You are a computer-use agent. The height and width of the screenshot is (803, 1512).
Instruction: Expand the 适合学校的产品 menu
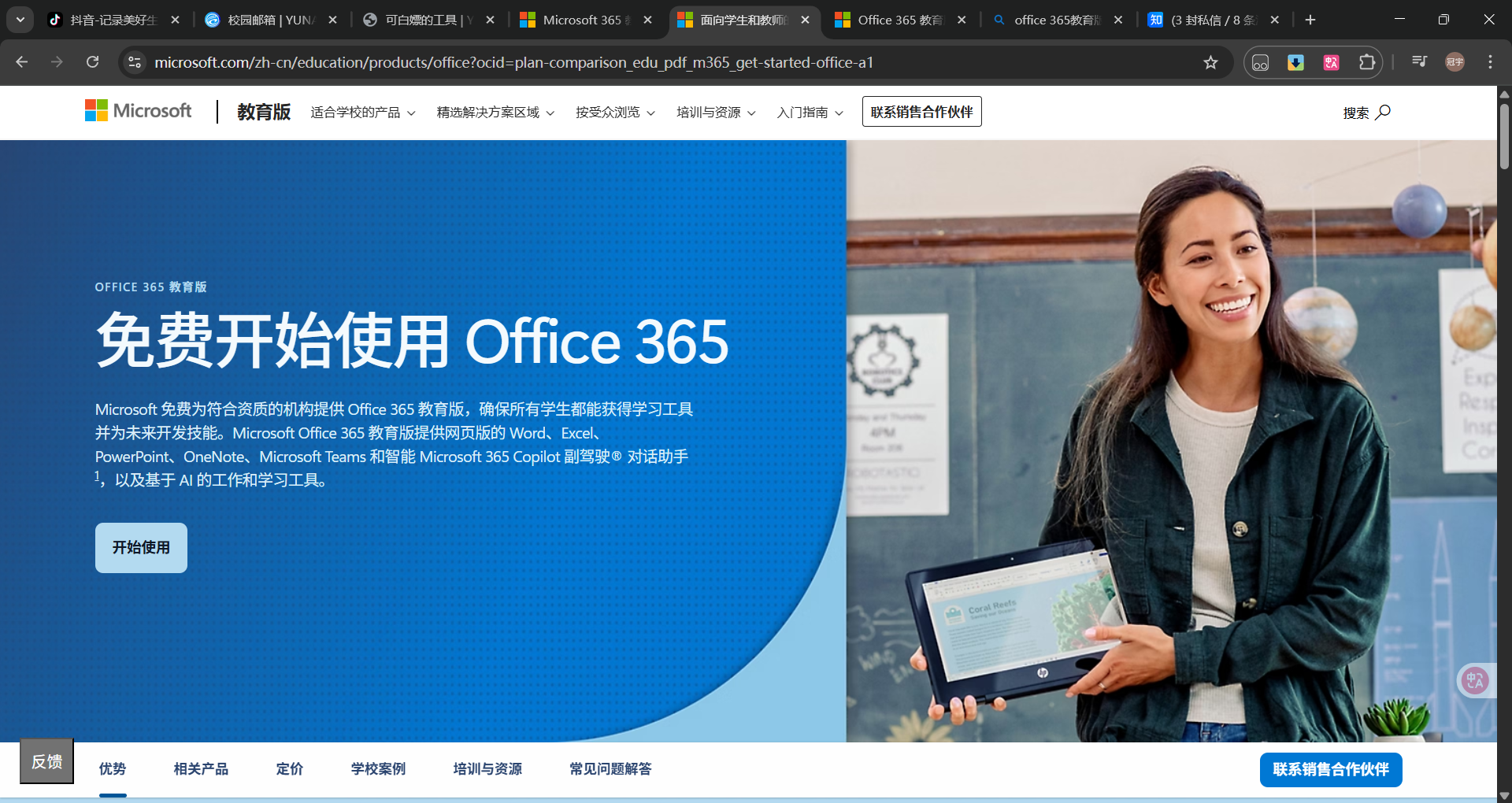pos(362,113)
